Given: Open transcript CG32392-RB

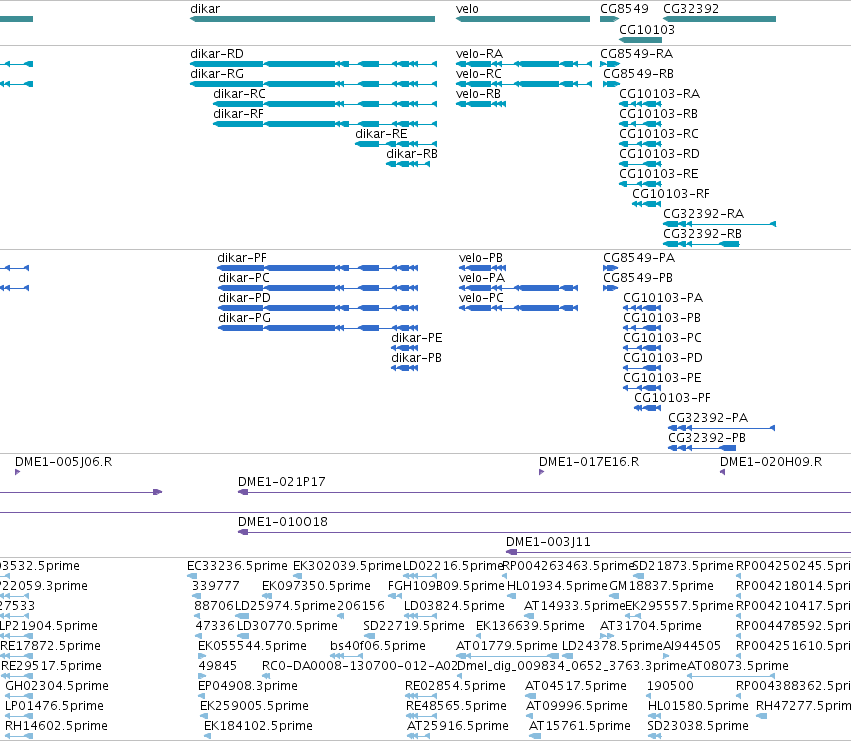Looking at the screenshot, I should coord(702,234).
